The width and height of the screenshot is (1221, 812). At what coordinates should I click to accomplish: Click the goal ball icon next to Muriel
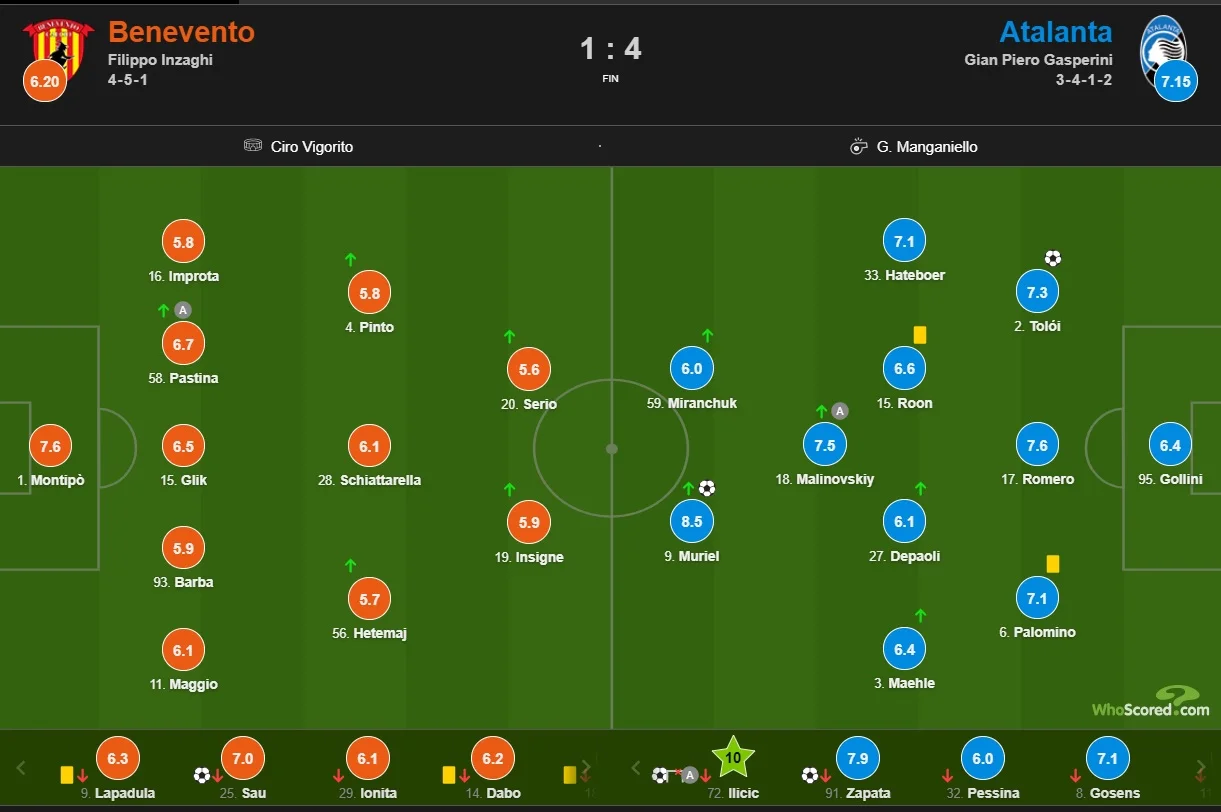(x=707, y=488)
